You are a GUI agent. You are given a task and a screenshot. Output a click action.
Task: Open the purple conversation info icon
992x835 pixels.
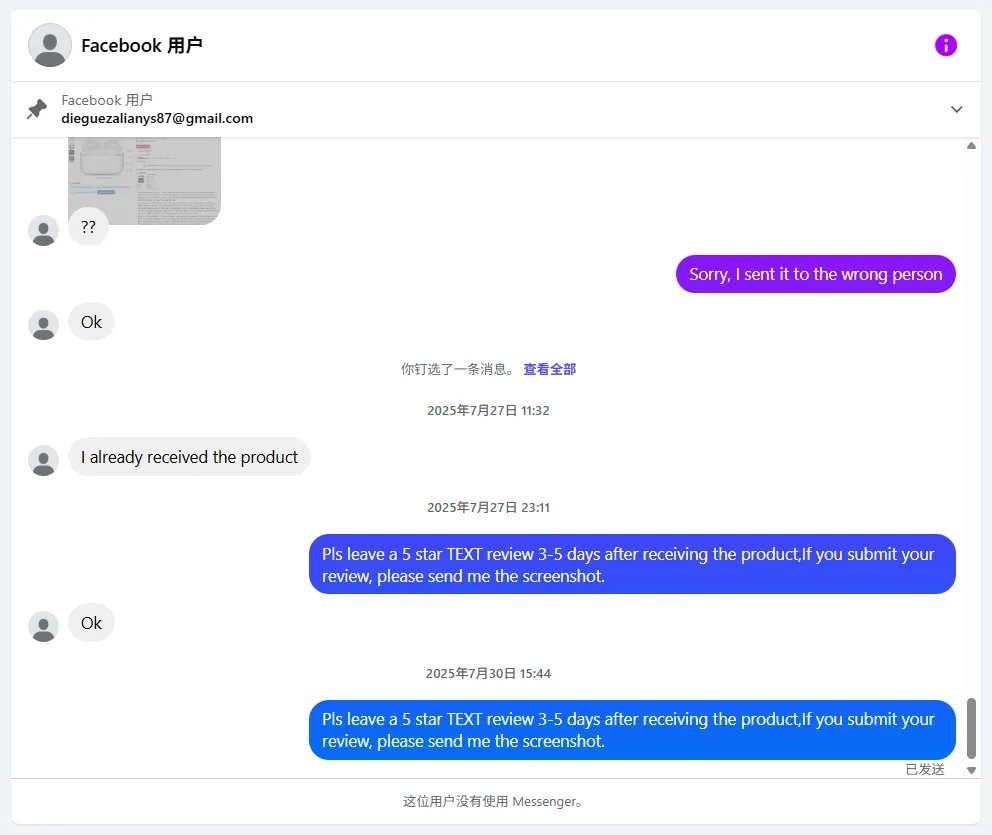(945, 45)
